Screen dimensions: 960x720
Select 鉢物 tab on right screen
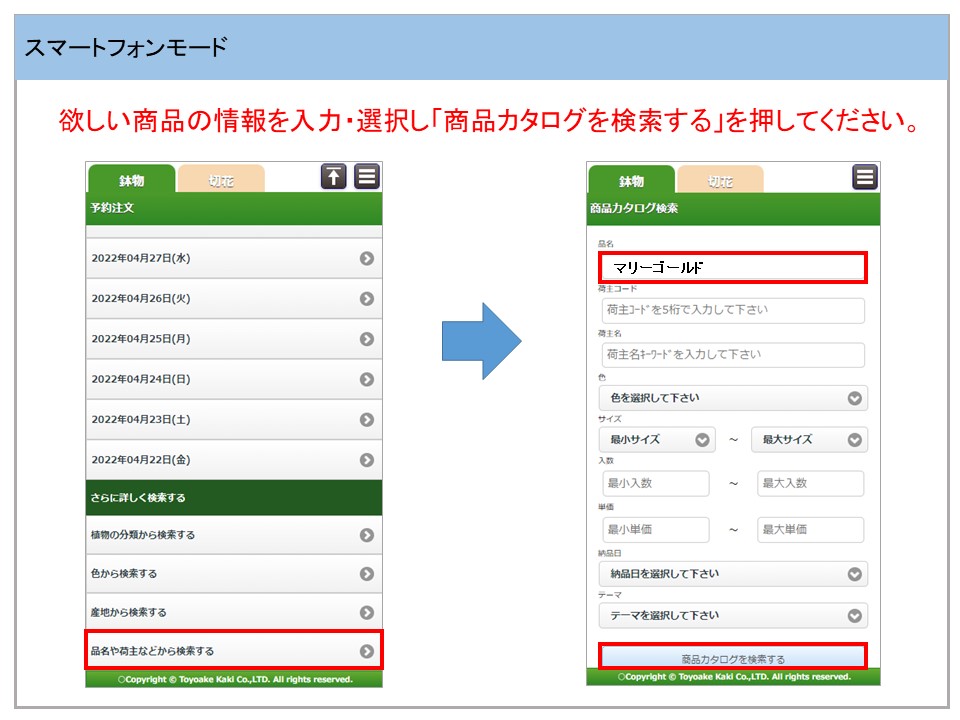point(631,181)
